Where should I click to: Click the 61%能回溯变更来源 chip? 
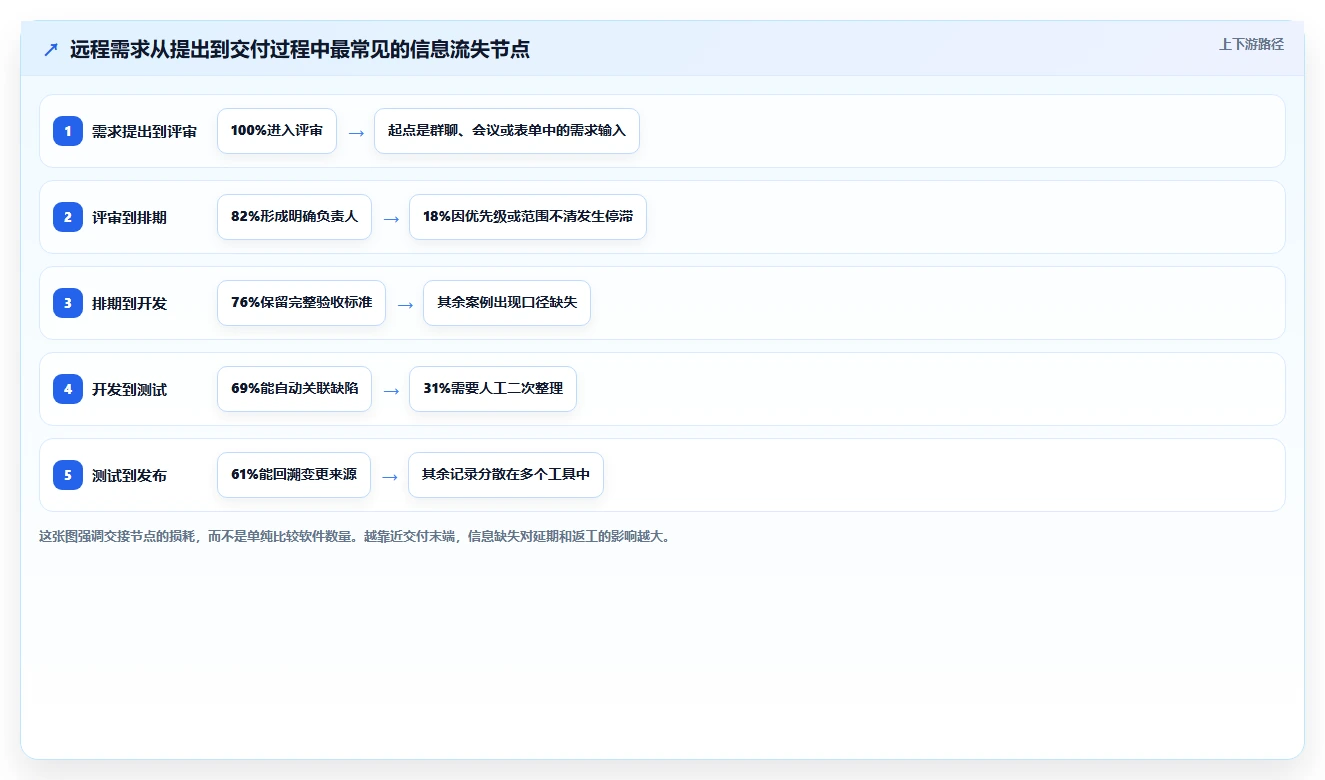pos(294,475)
